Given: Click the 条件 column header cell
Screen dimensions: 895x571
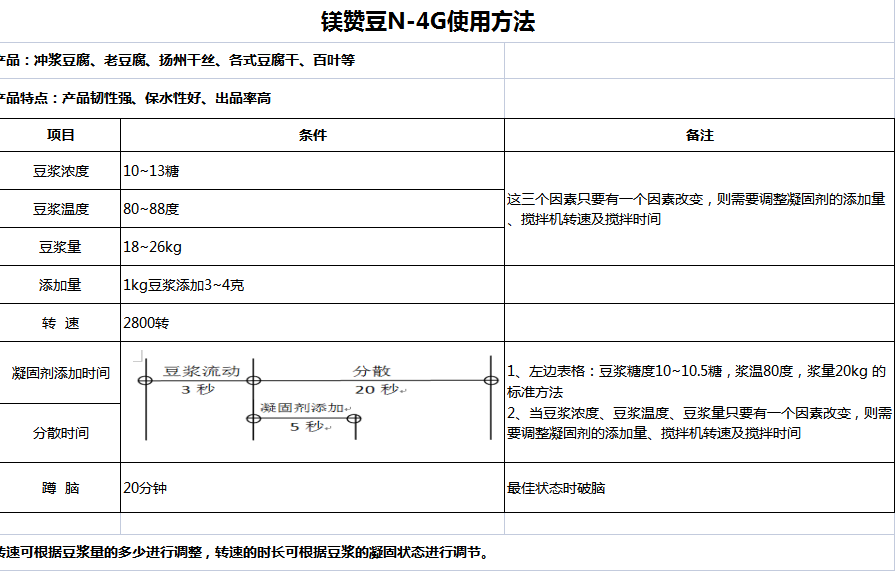Looking at the screenshot, I should pyautogui.click(x=312, y=135).
